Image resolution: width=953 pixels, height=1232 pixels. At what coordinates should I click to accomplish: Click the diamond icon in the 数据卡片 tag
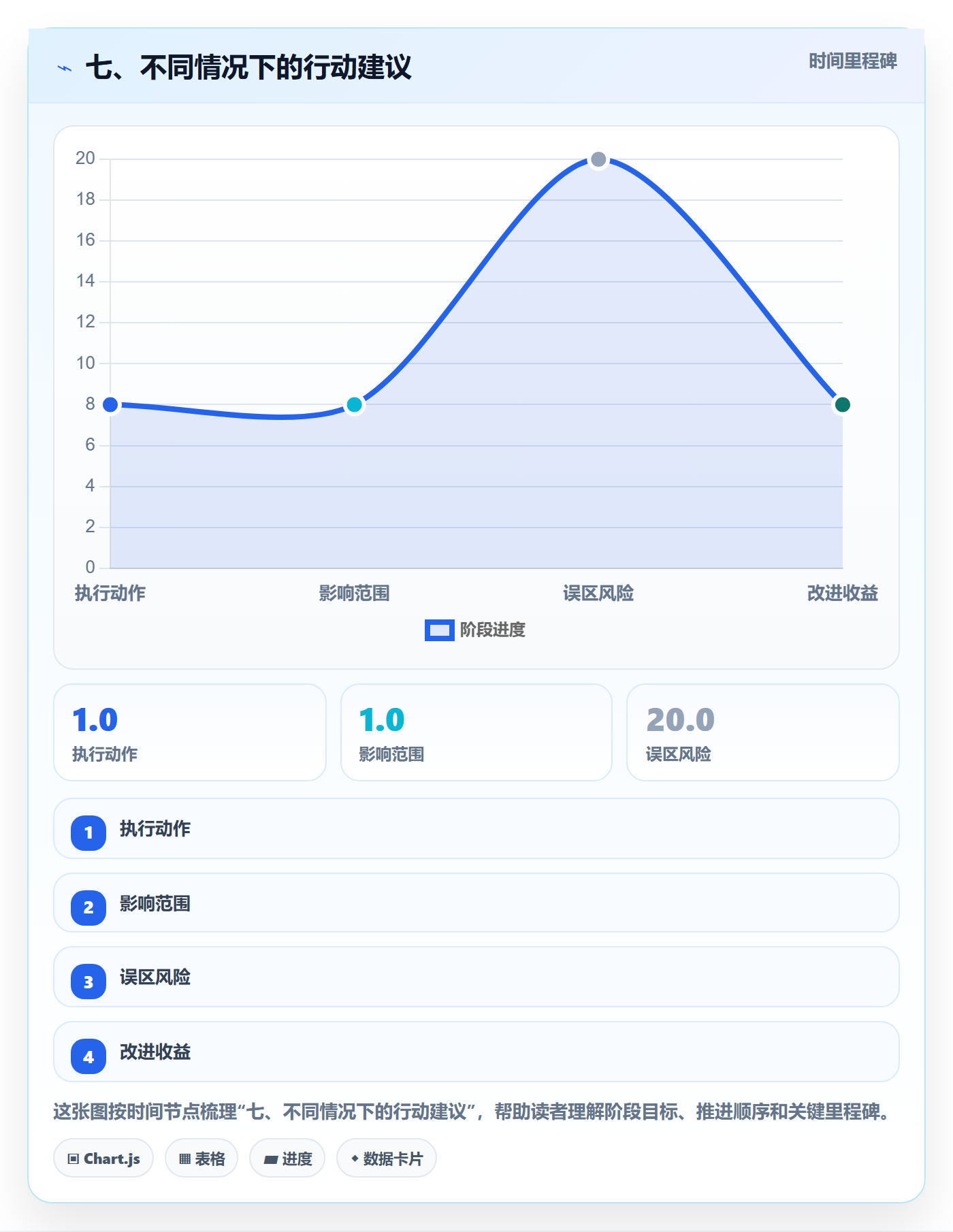(x=354, y=1158)
